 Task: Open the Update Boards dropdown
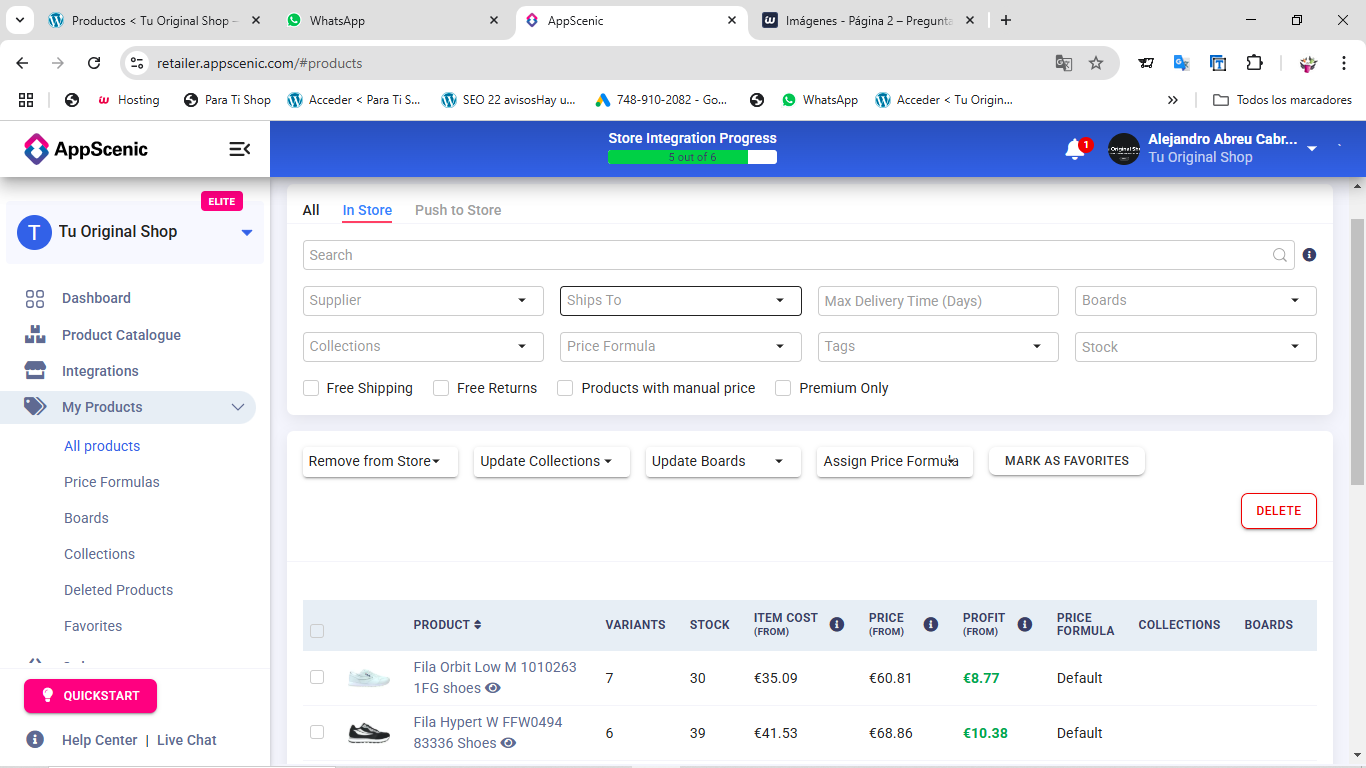point(723,461)
